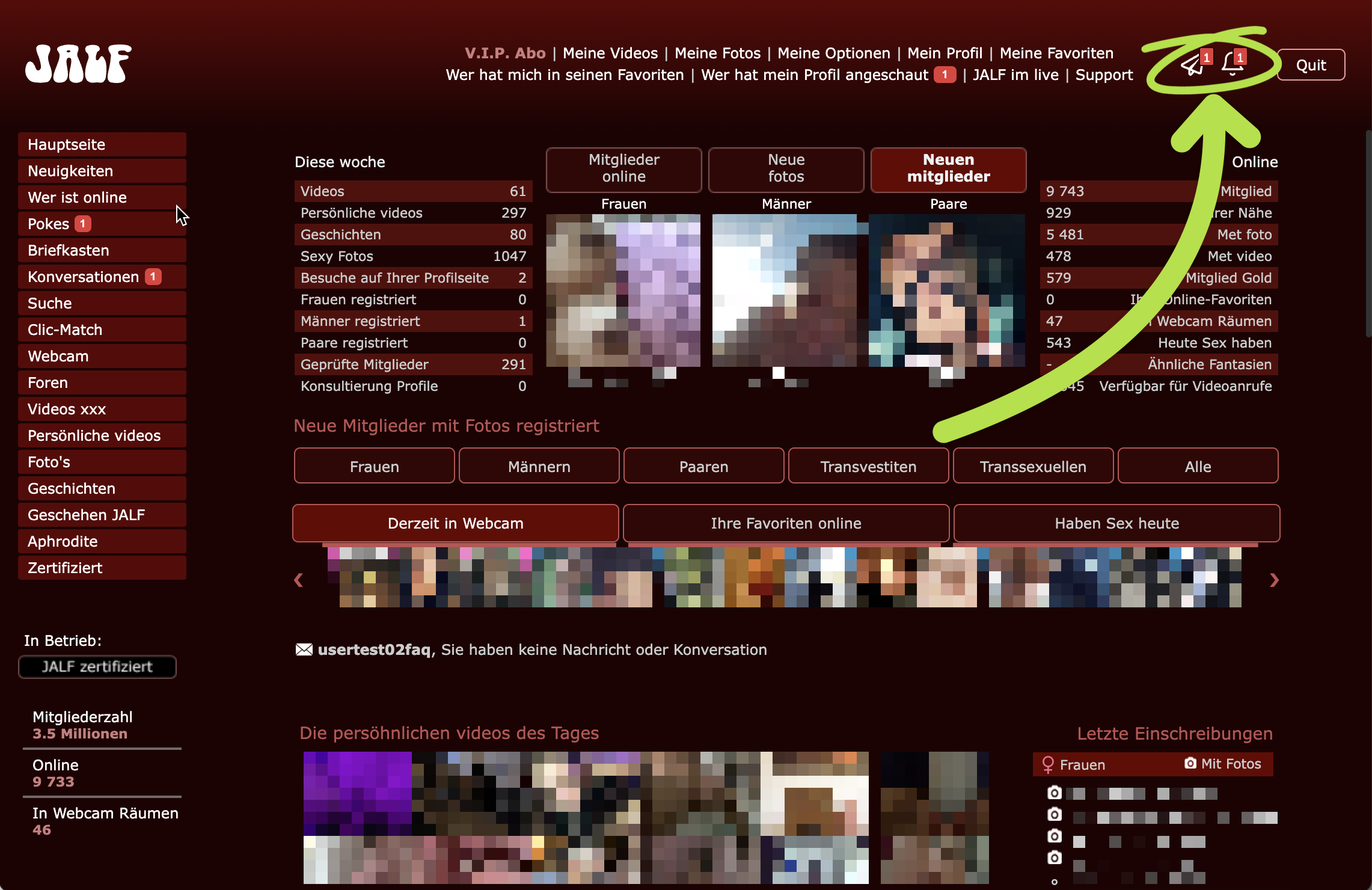Click the envelope icon beside usertest02faq

304,649
